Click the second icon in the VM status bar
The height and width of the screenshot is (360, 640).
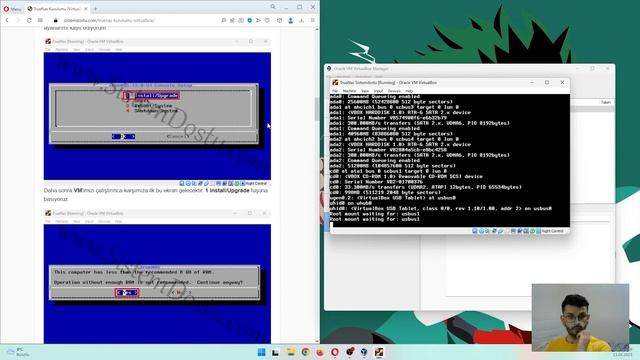(x=481, y=231)
